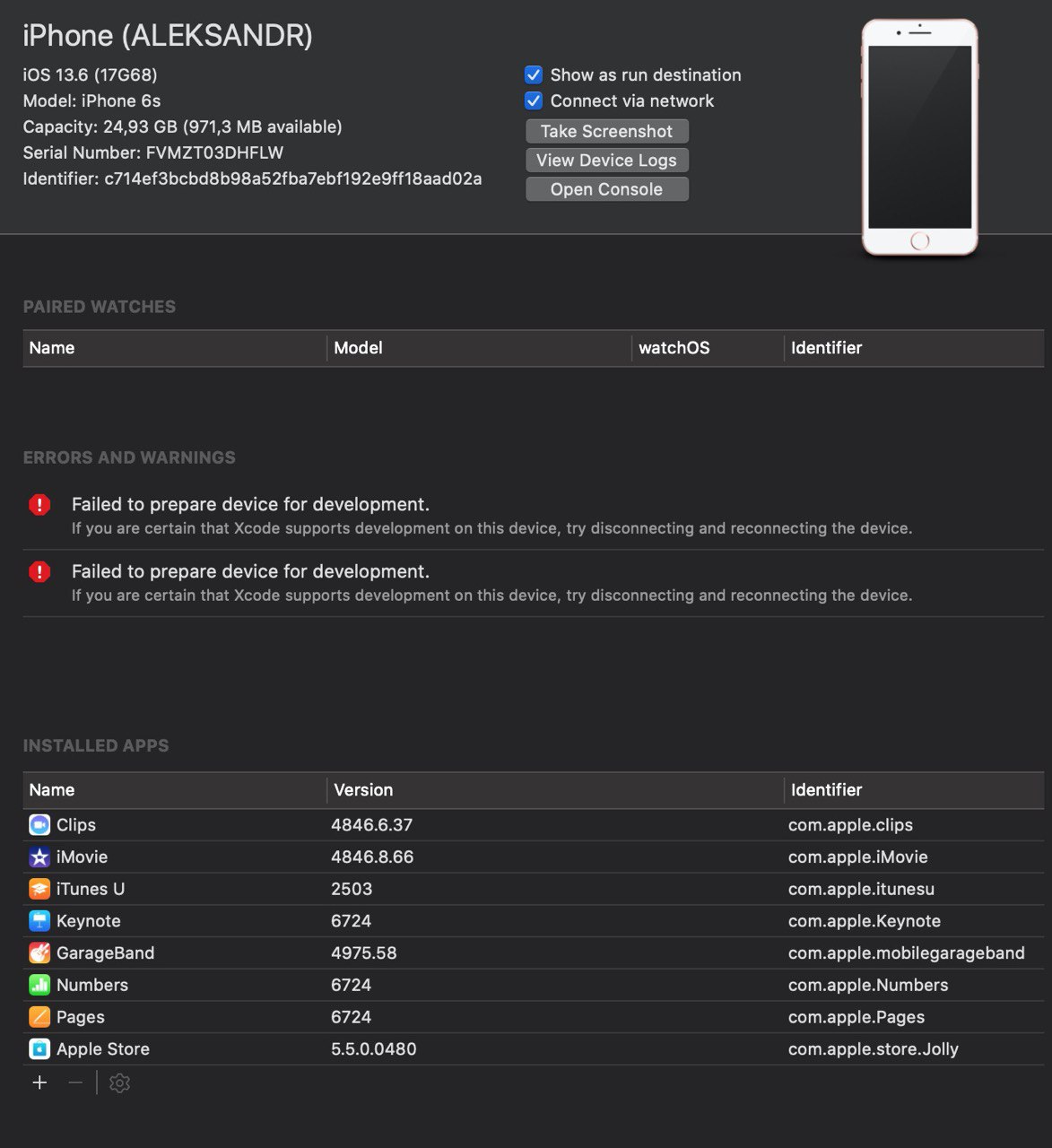The width and height of the screenshot is (1052, 1148).
Task: Click the Apple Store app icon
Action: [39, 1048]
